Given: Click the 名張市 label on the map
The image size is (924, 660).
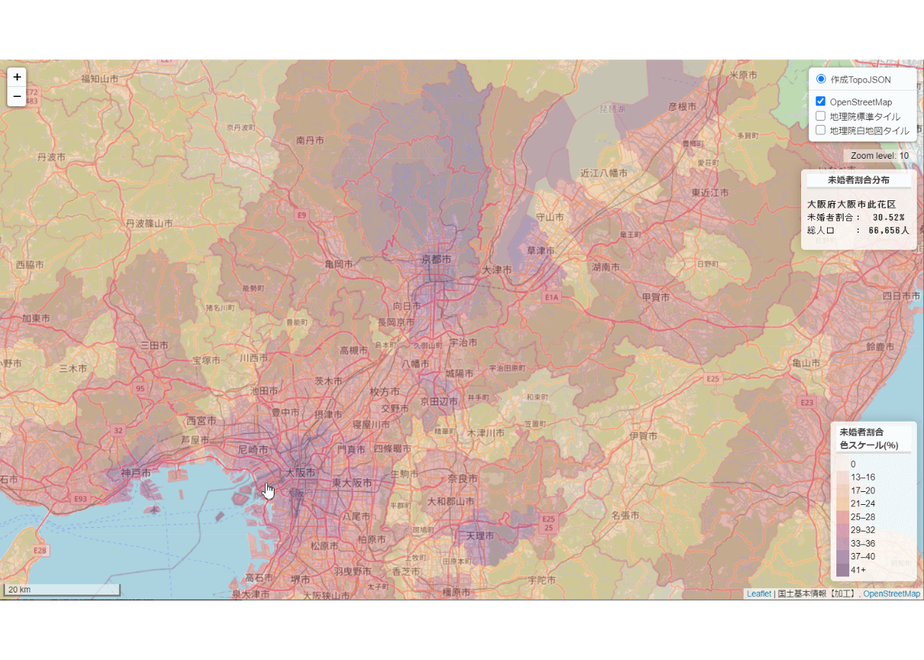Looking at the screenshot, I should (x=625, y=515).
